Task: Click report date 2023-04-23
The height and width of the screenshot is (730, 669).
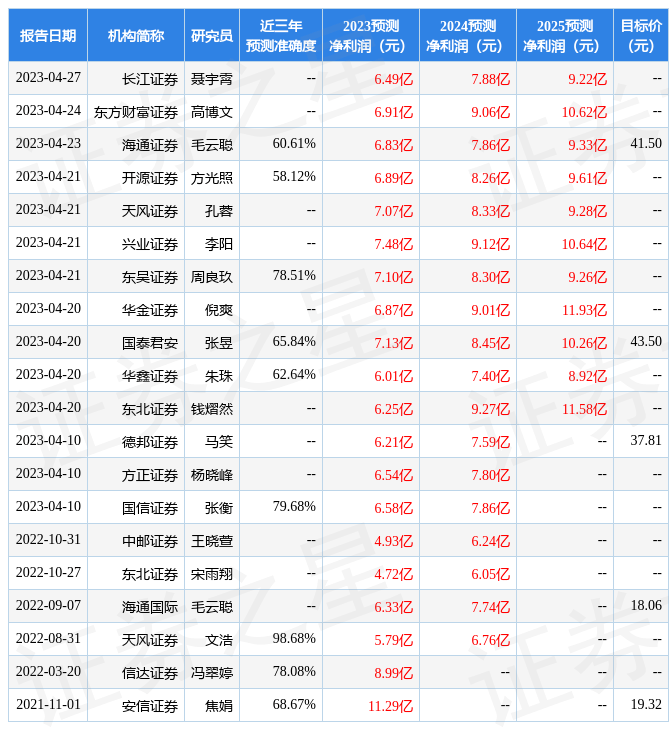Action: pyautogui.click(x=48, y=143)
